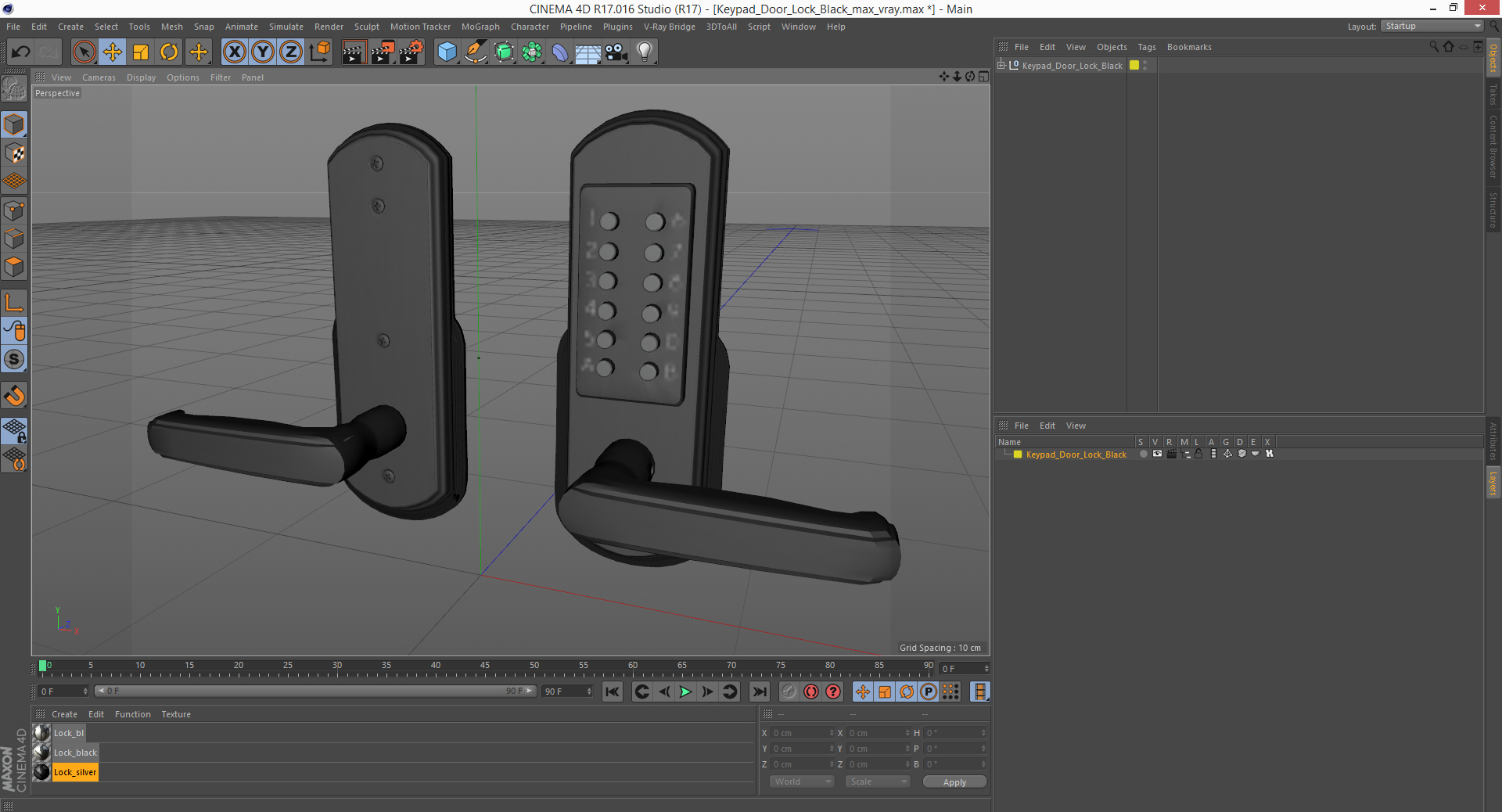The width and height of the screenshot is (1502, 812).
Task: Switch to Model mode
Action: click(15, 124)
